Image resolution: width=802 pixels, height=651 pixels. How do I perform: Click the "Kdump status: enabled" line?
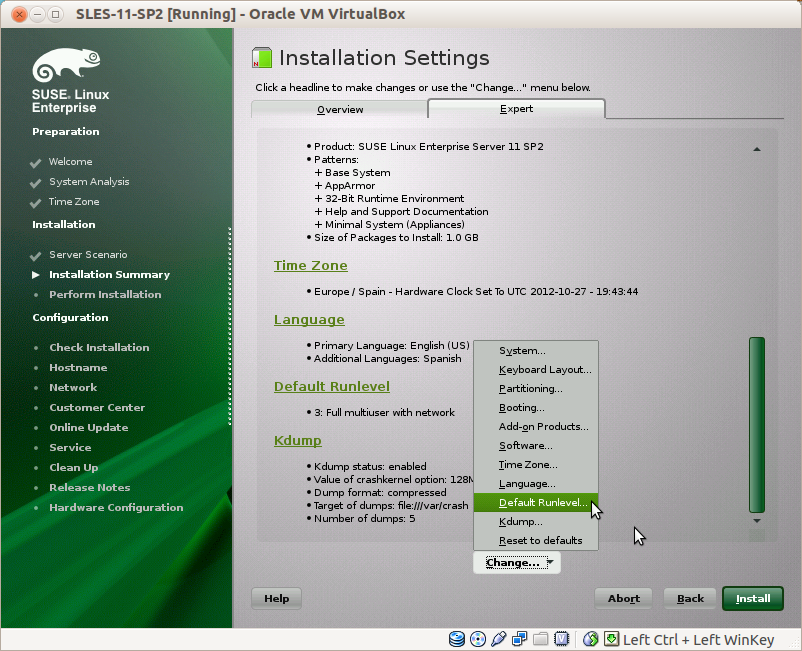pos(370,466)
